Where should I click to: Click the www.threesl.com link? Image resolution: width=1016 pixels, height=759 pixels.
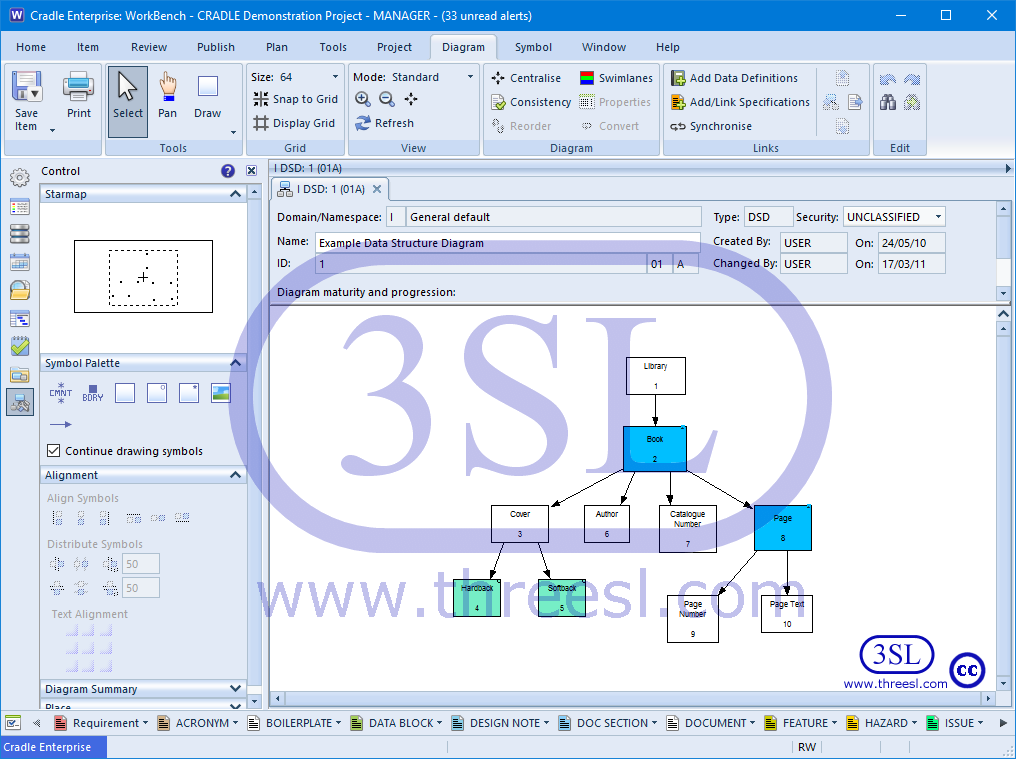tap(895, 683)
